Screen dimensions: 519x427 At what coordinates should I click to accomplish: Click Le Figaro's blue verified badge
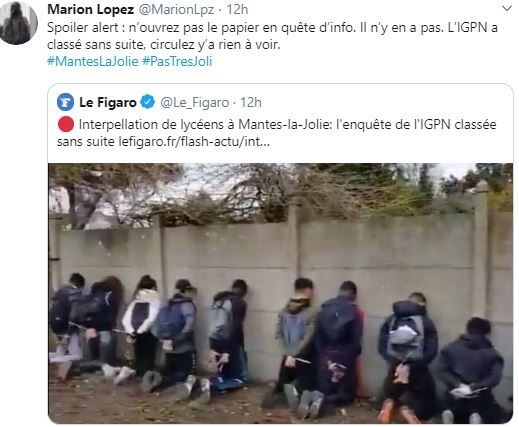pyautogui.click(x=148, y=102)
